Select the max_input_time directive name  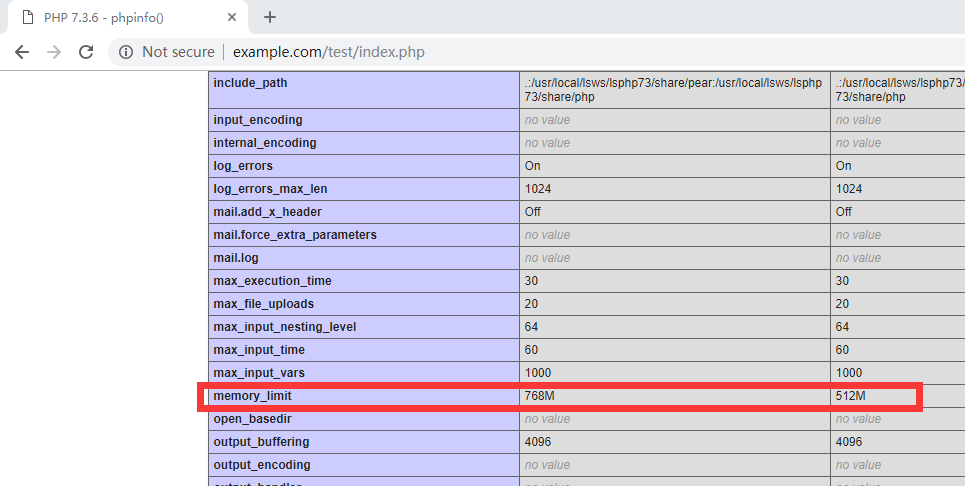(x=259, y=350)
